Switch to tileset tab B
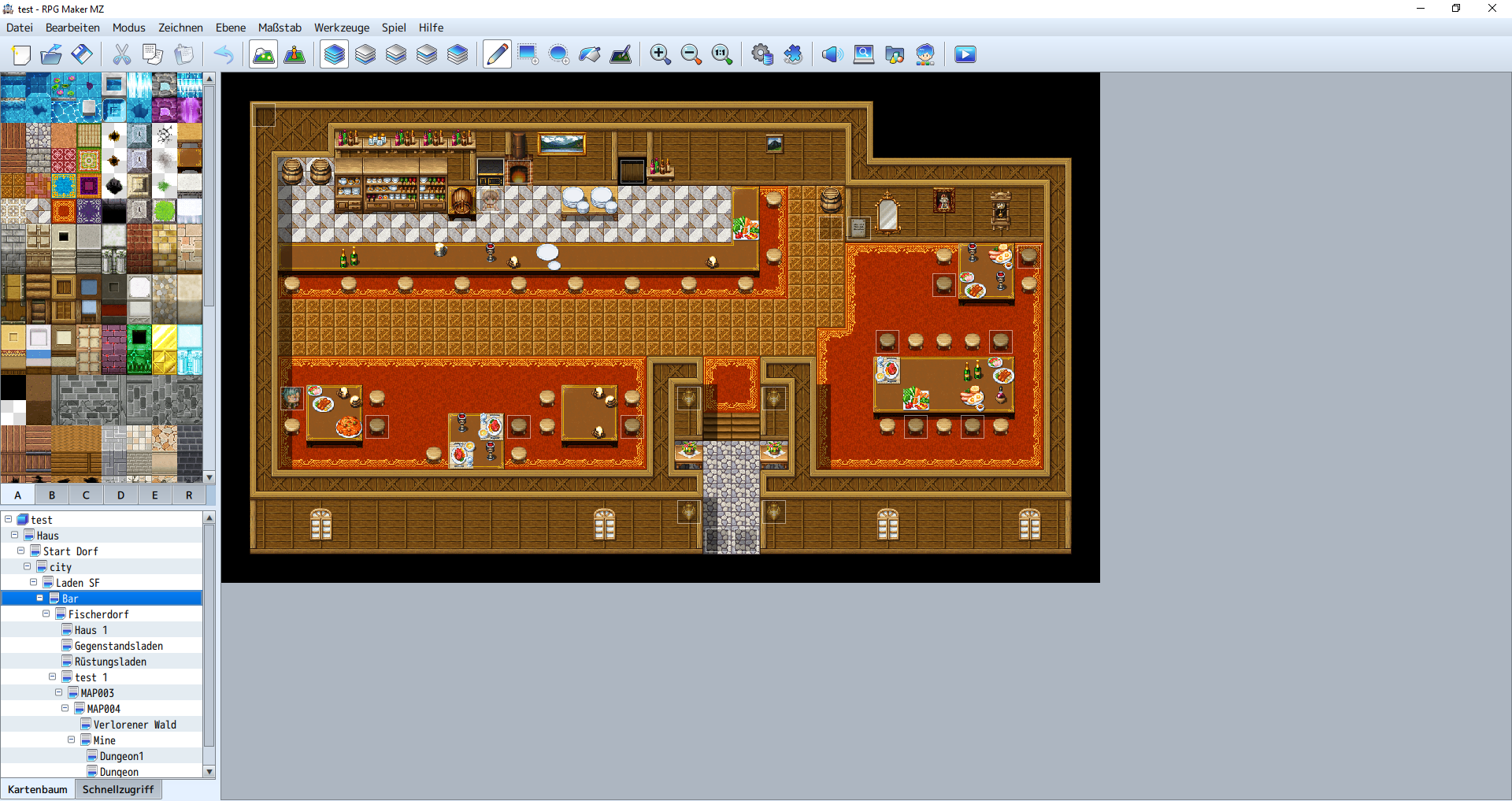Viewport: 1512px width, 801px height. coord(52,495)
